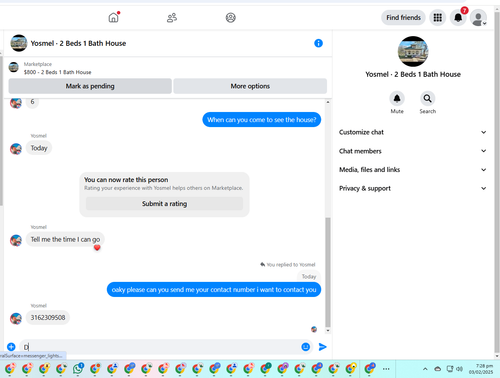
Task: Select the oaky please can you send message
Action: (214, 290)
